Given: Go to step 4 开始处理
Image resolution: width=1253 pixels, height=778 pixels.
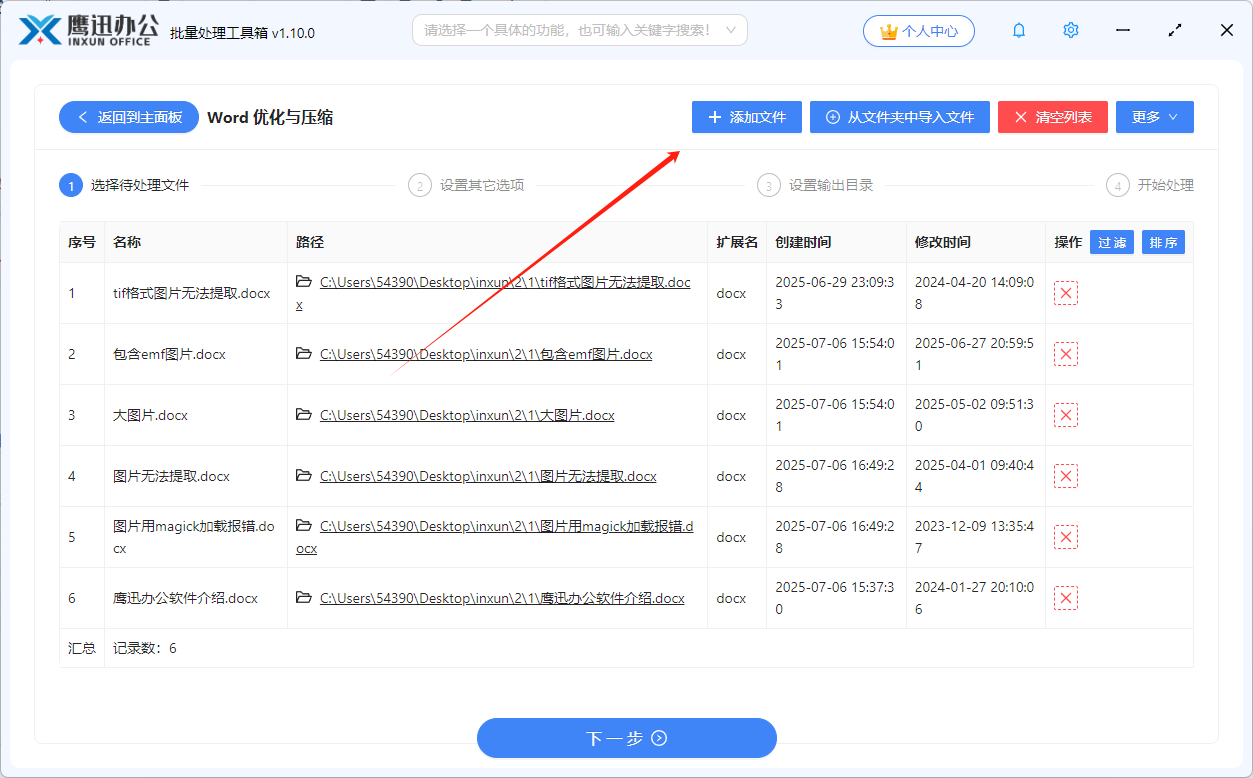Looking at the screenshot, I should (1150, 185).
